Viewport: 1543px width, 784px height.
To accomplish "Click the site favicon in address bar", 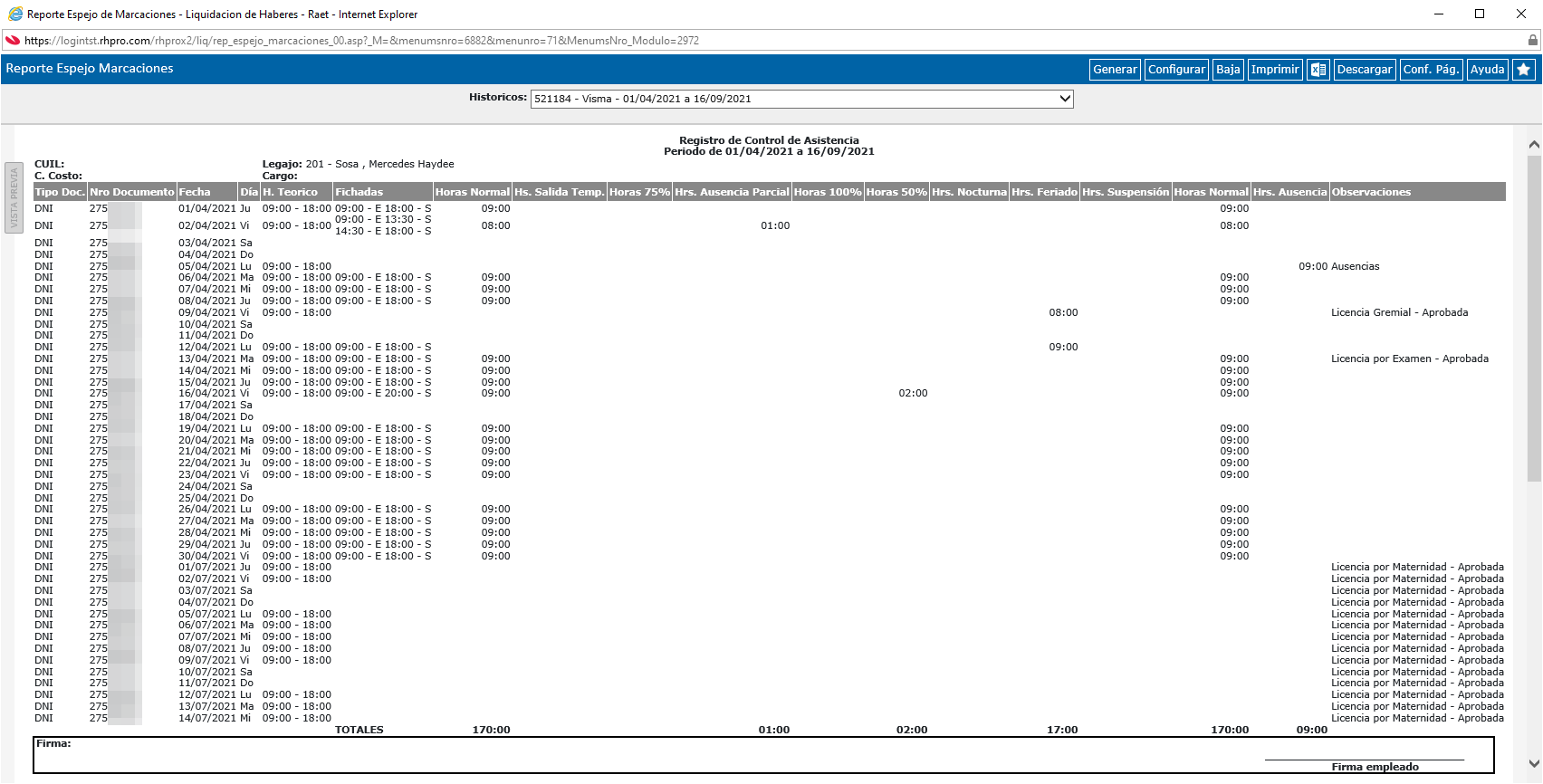I will 13,41.
